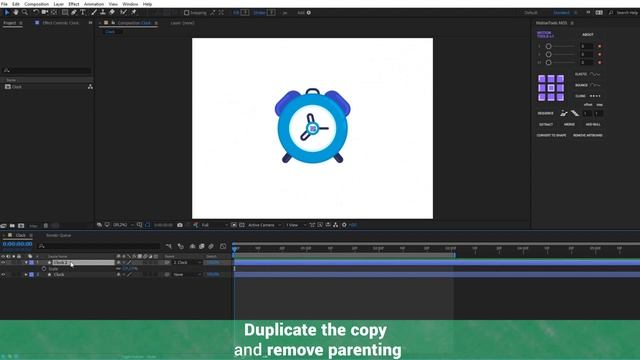Click the first MotionTools slider knob
This screenshot has height=360, width=640.
coord(549,47)
